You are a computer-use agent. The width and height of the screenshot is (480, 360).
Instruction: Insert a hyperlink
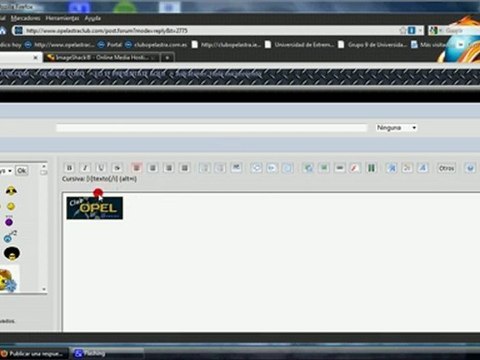click(x=340, y=168)
